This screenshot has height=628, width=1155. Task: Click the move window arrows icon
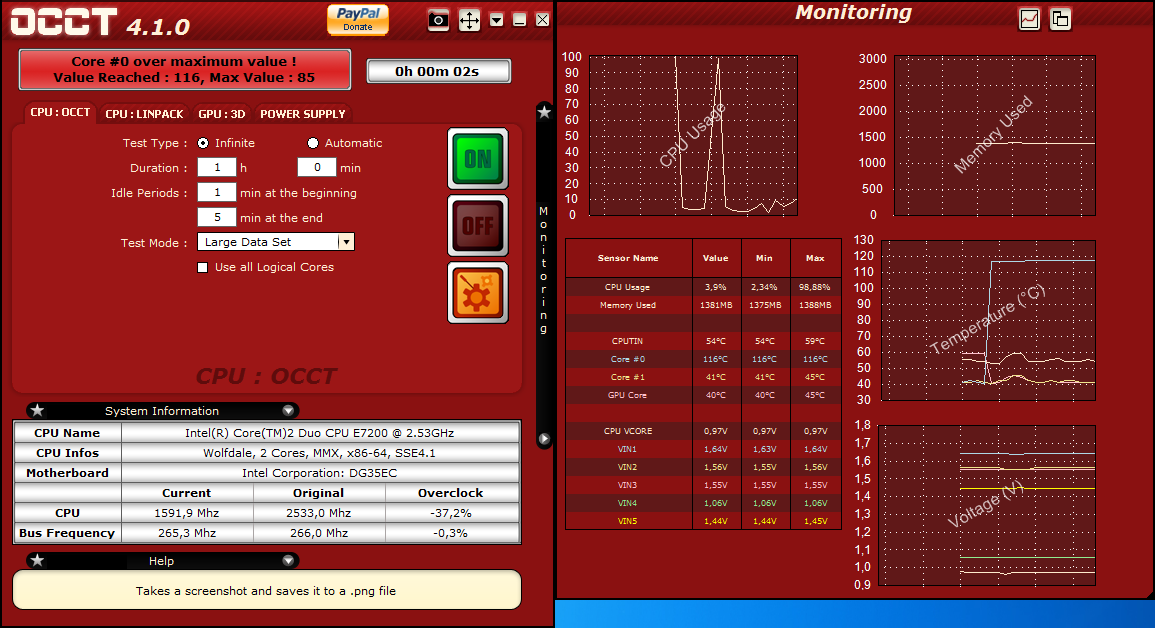(x=469, y=20)
